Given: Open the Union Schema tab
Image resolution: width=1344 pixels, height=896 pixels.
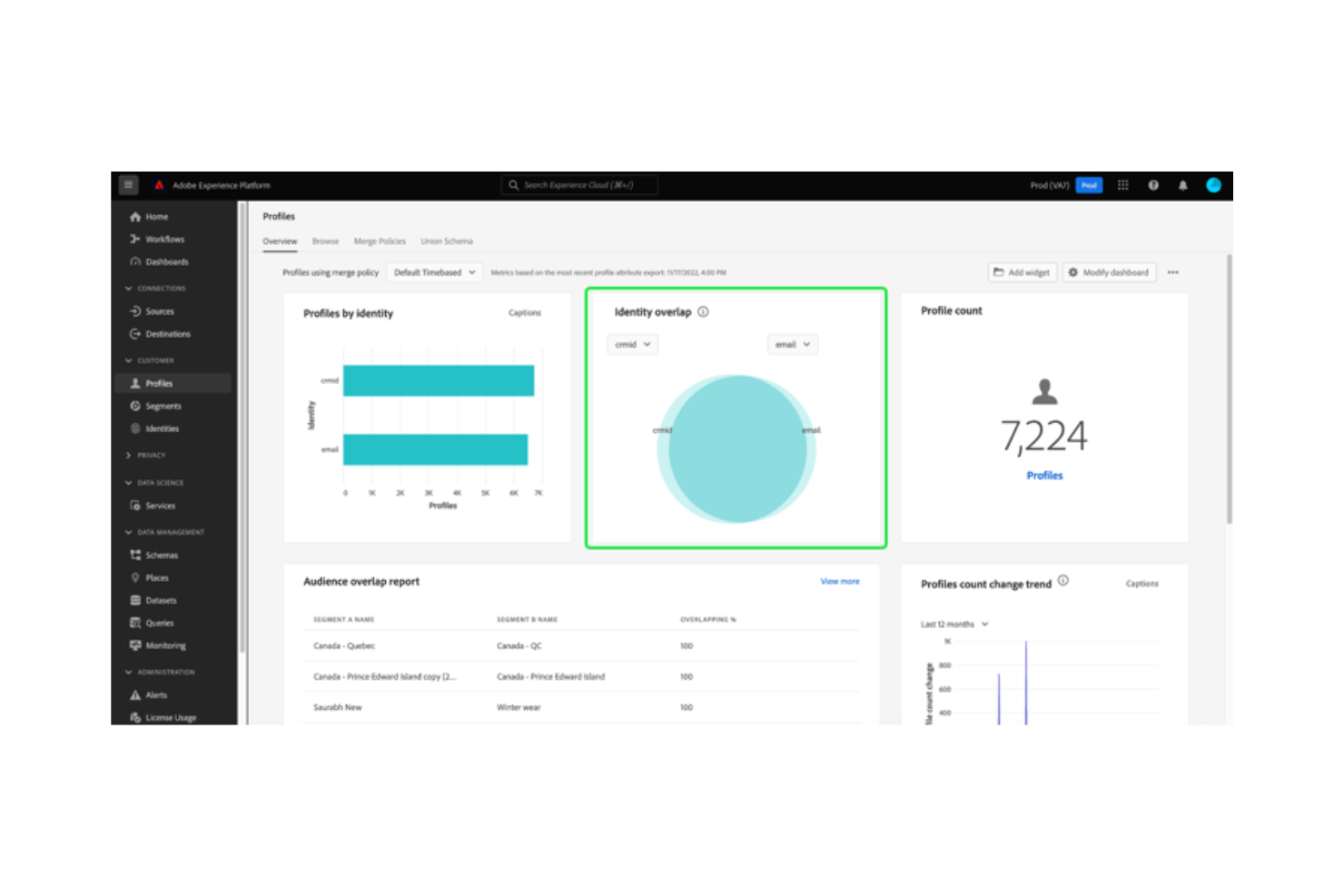Looking at the screenshot, I should pos(446,241).
